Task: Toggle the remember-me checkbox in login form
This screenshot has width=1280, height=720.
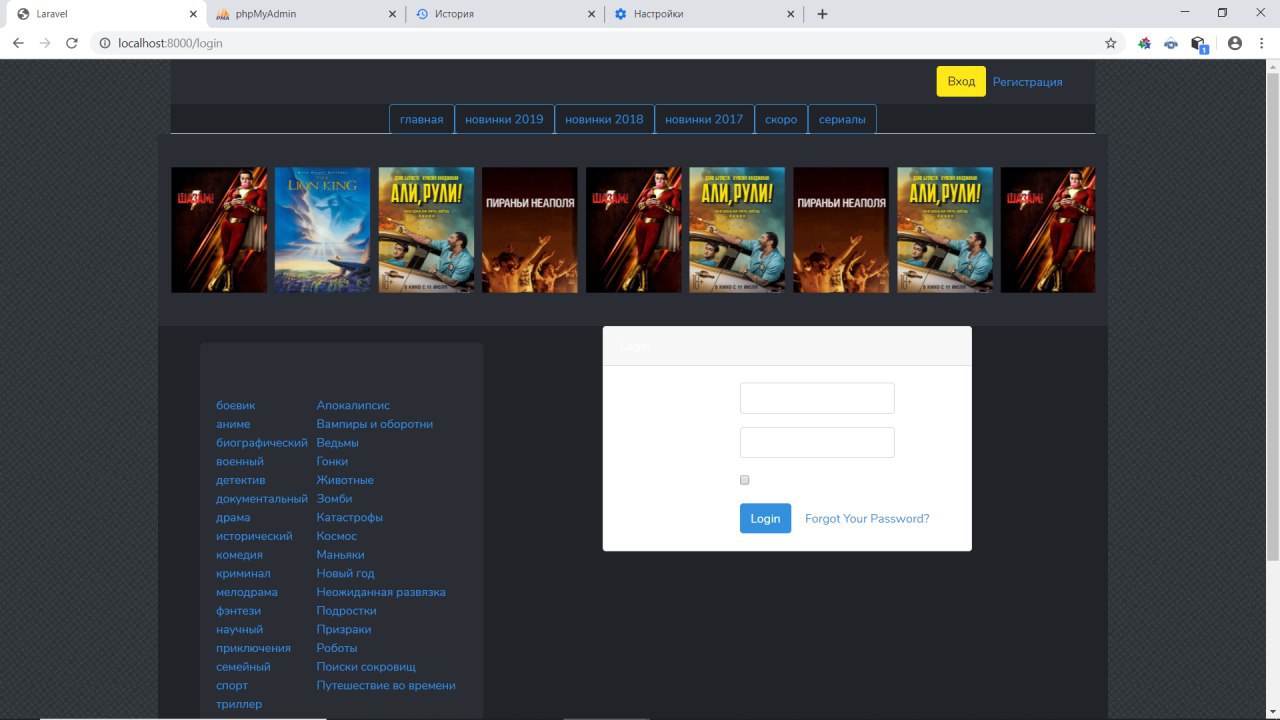Action: click(744, 480)
